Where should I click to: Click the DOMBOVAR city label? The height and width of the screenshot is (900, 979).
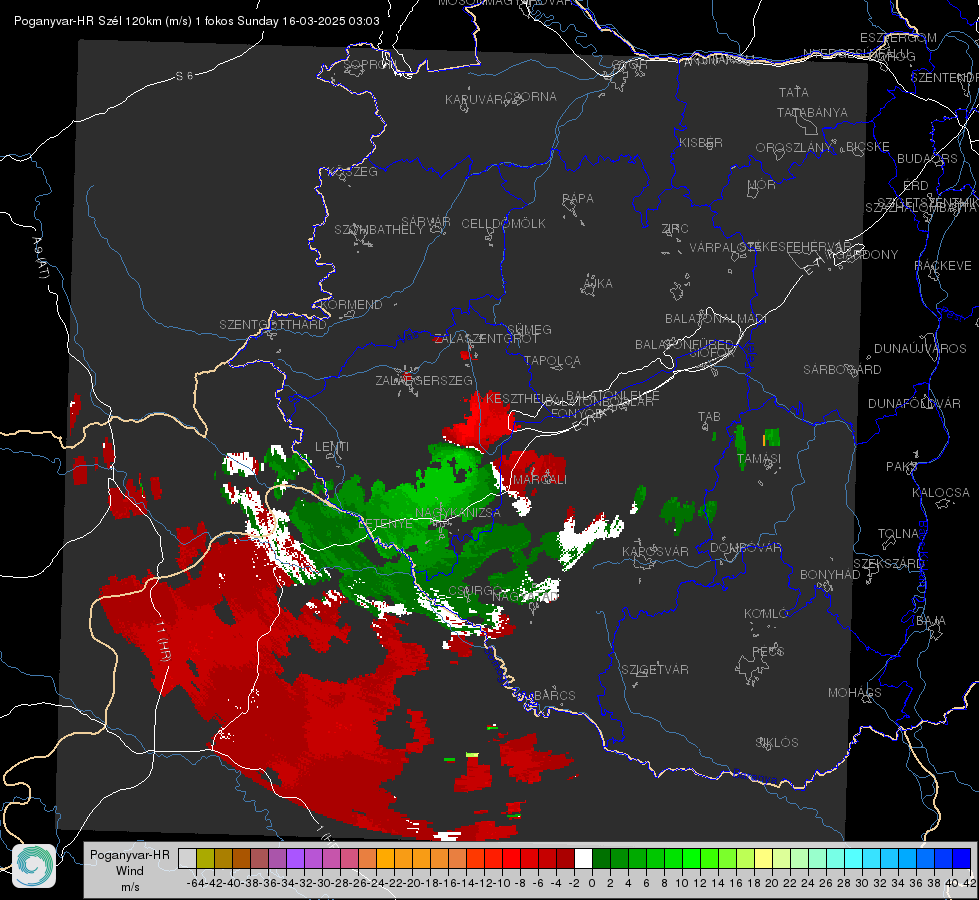[745, 548]
